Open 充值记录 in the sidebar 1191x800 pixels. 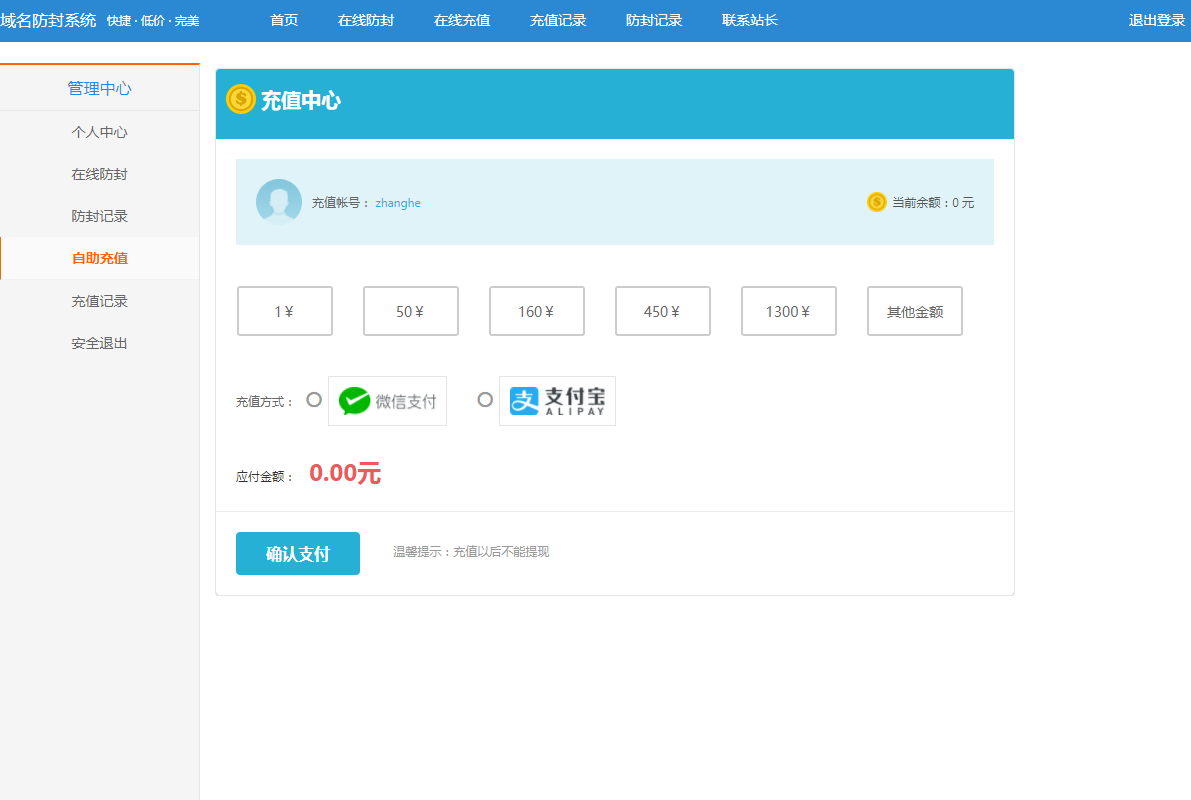coord(100,301)
